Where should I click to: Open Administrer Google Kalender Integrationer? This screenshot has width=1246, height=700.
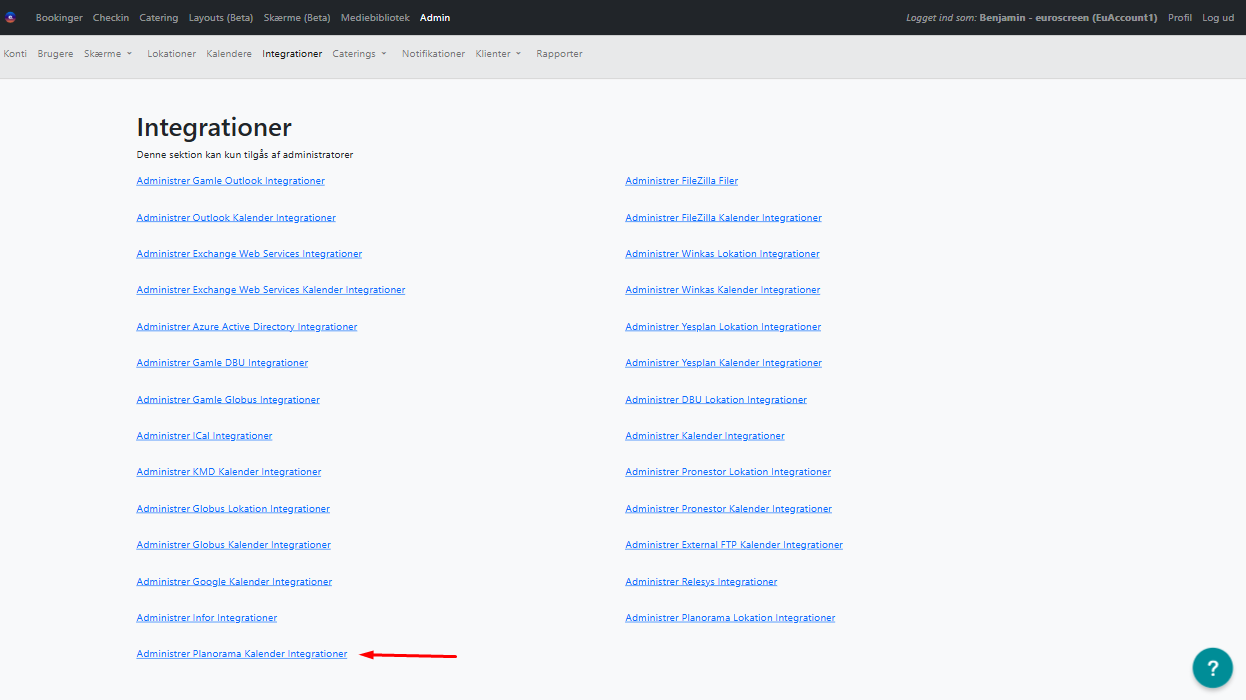pos(234,582)
